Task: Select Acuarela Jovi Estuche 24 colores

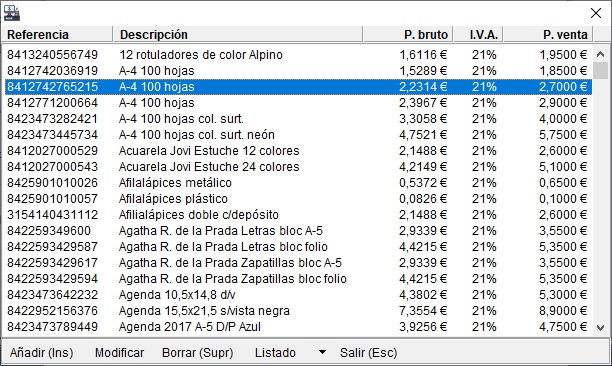Action: (299, 167)
